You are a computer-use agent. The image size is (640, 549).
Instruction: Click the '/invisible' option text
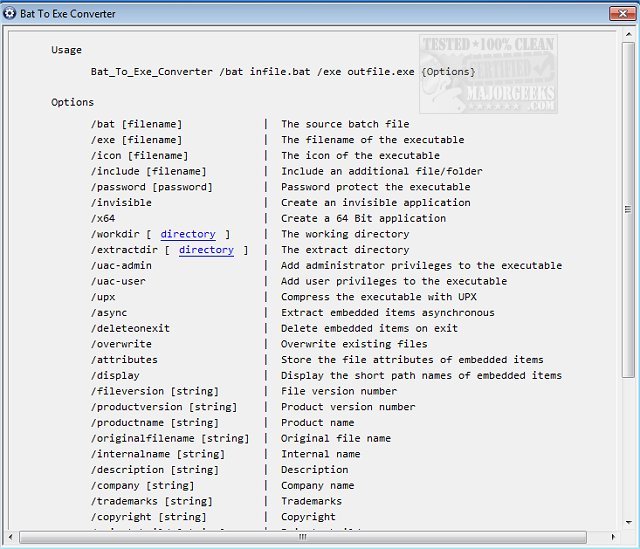[121, 202]
